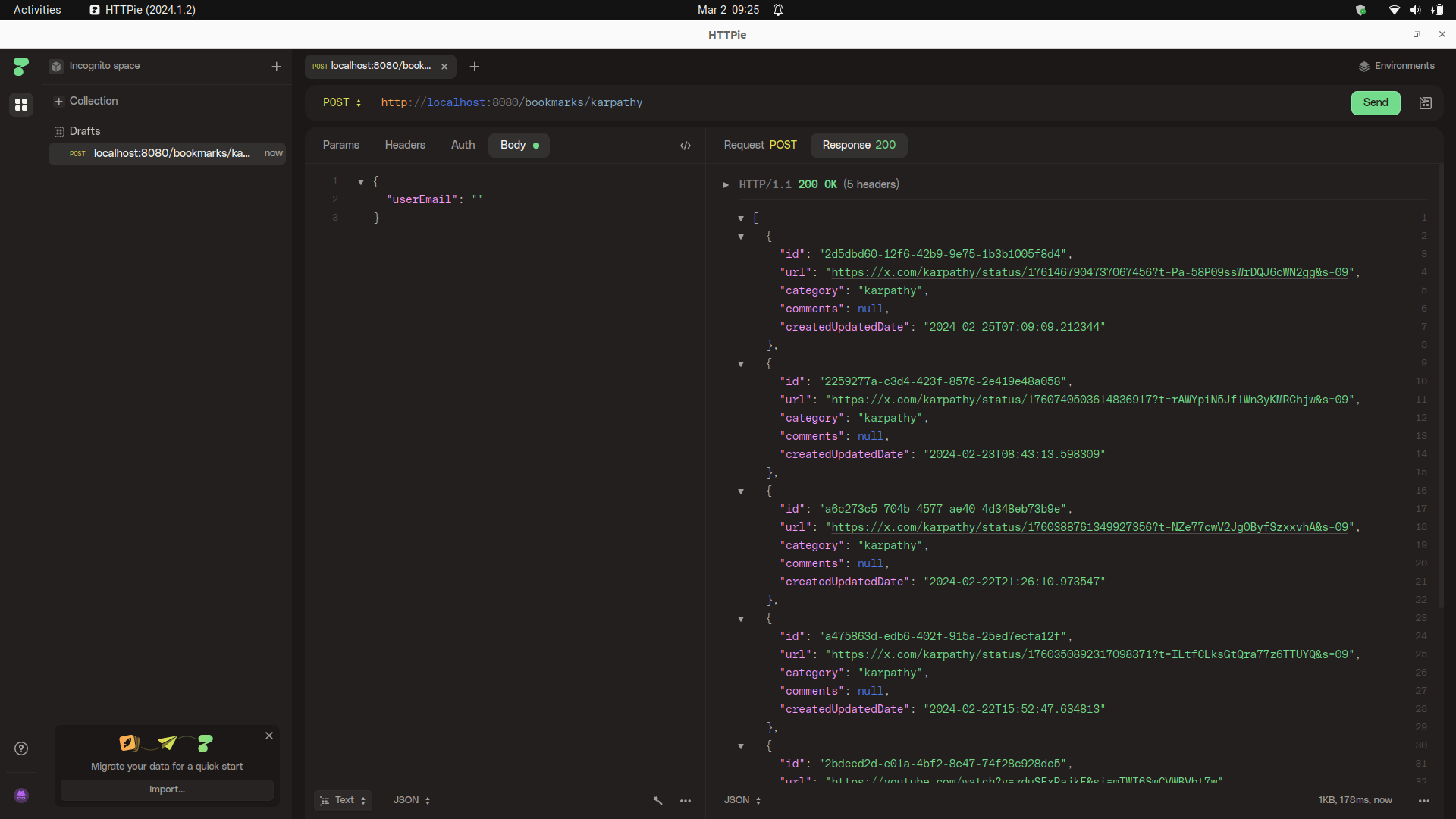Select the localhost:8080/bookmarks/ka... draft request
Screen dimensions: 1456x819
click(167, 153)
